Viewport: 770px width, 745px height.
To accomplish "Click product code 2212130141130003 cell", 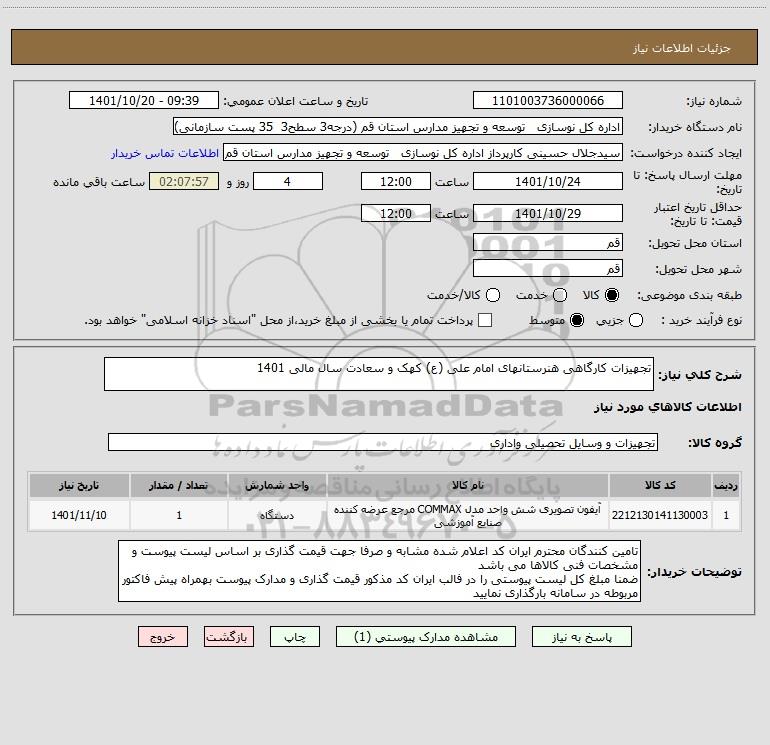I will click(x=660, y=515).
